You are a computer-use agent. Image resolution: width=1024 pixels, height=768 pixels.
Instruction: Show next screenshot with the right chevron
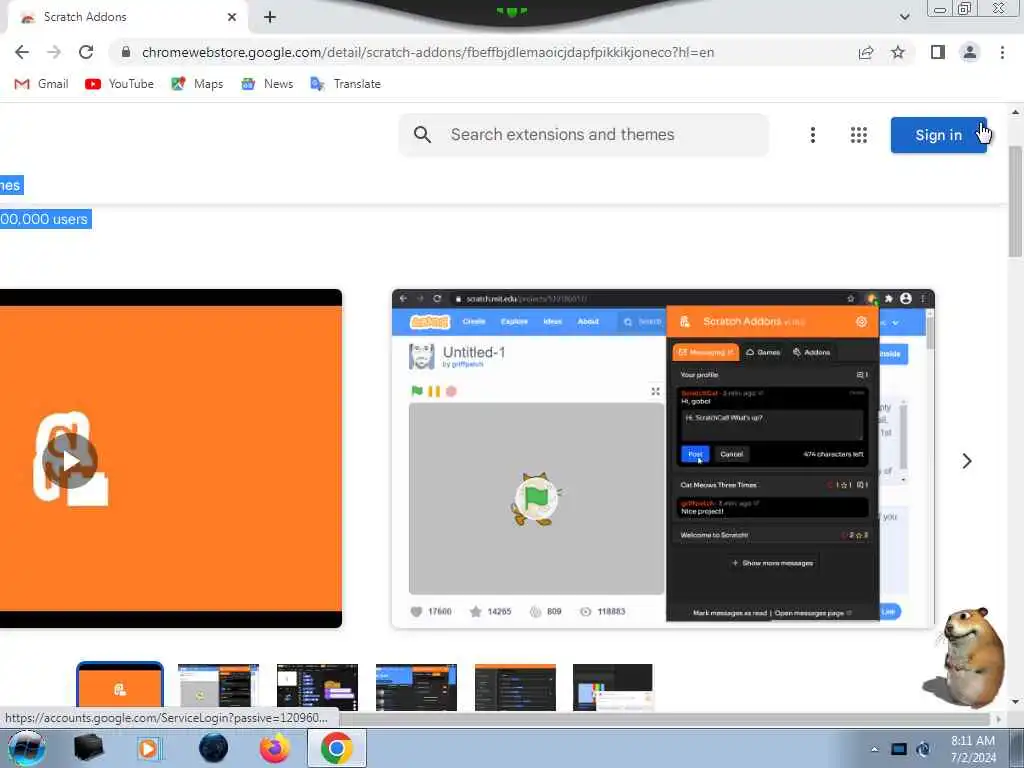coord(967,461)
